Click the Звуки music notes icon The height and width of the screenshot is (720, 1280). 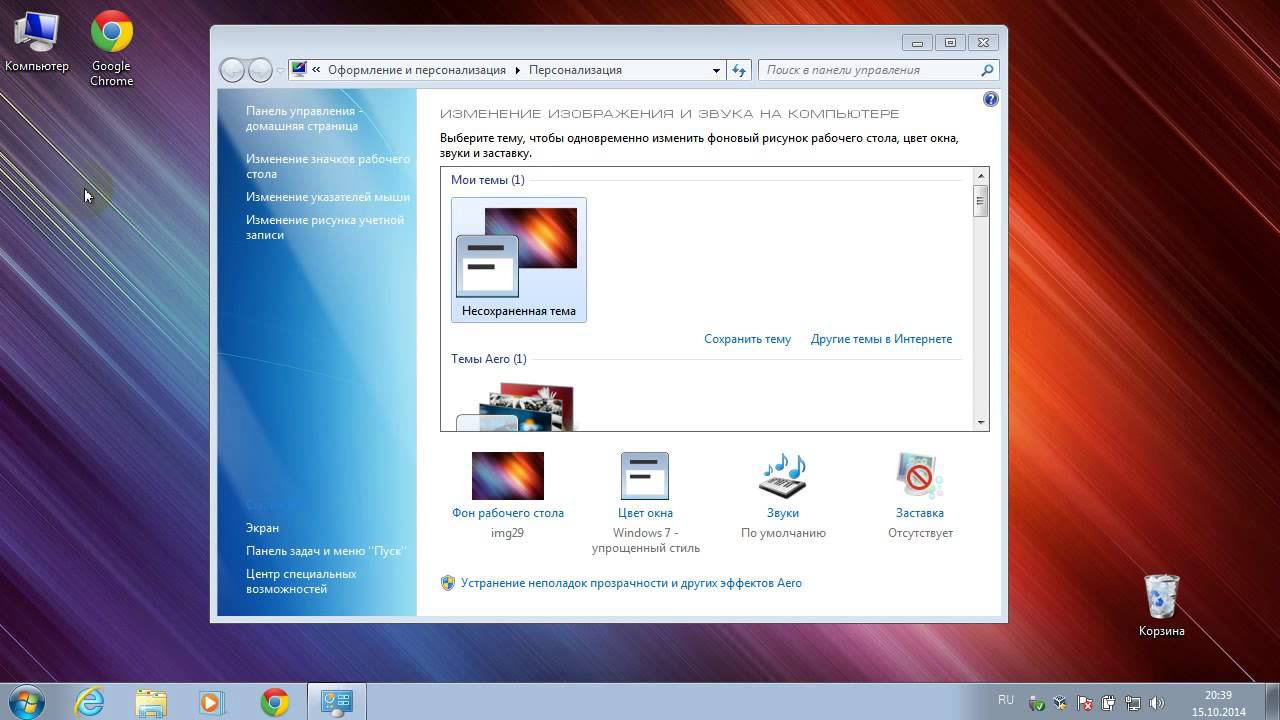[783, 475]
